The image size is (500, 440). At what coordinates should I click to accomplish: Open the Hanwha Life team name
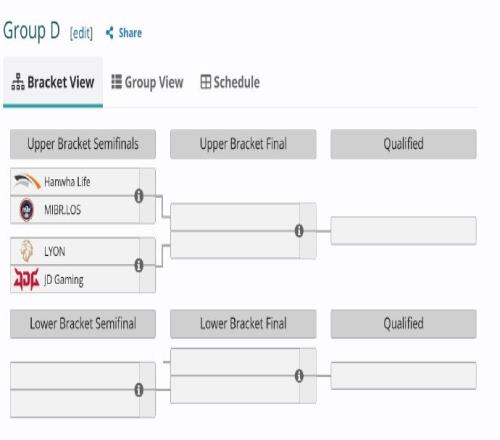pos(67,182)
